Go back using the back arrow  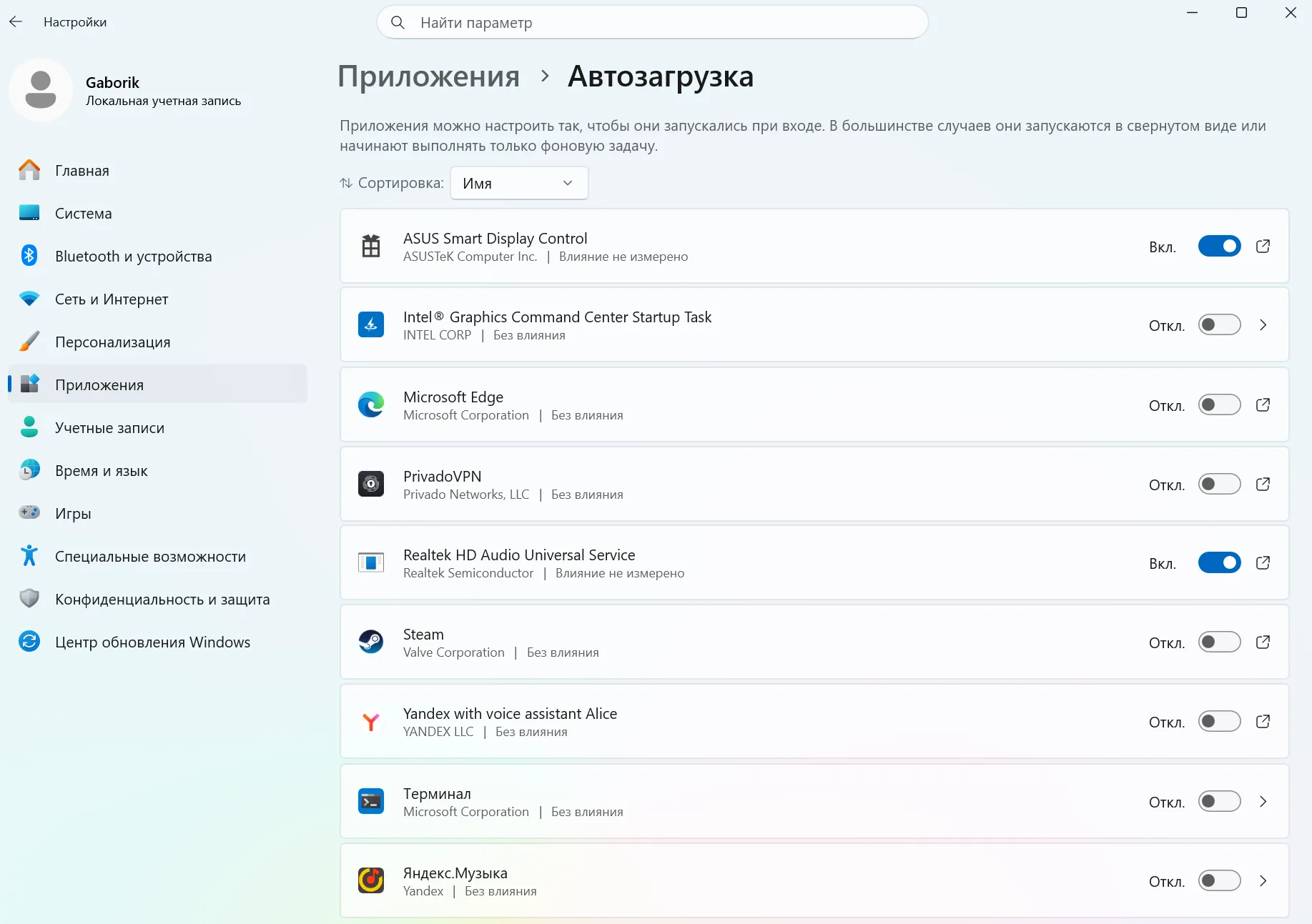(x=16, y=22)
